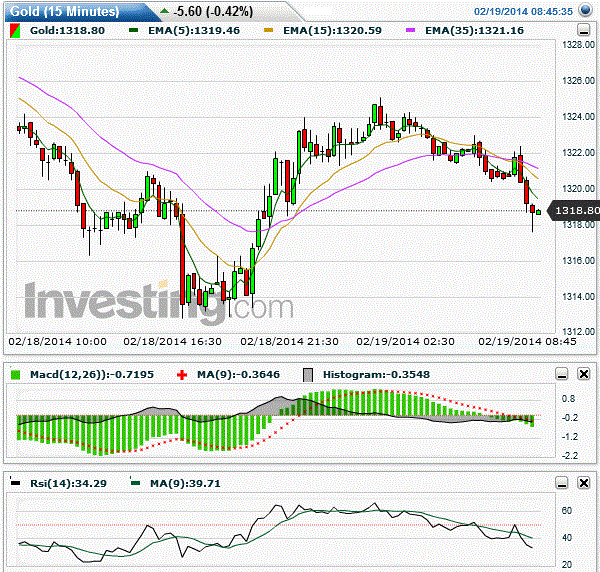Screen dimensions: 600x572
Task: Click the red cross MA(9) legend icon in MACD panel
Action: click(x=182, y=375)
